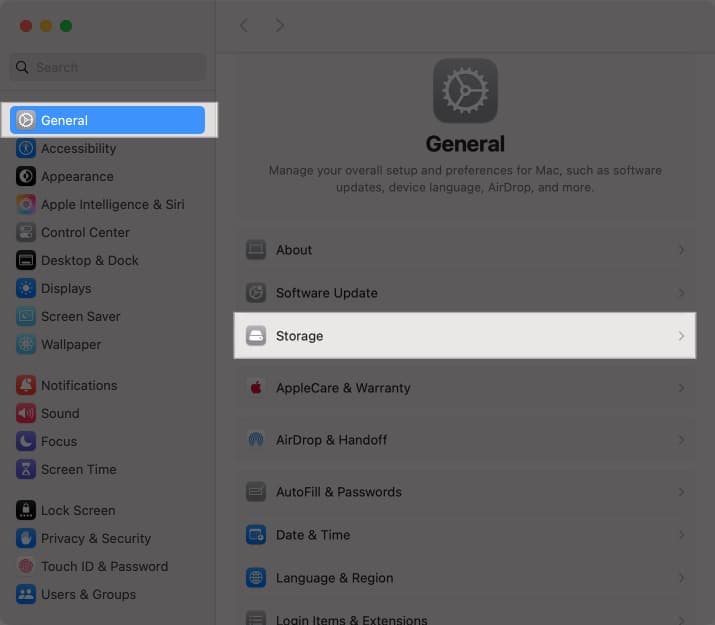Open the Lock Screen icon
The height and width of the screenshot is (625, 715).
click(x=26, y=510)
